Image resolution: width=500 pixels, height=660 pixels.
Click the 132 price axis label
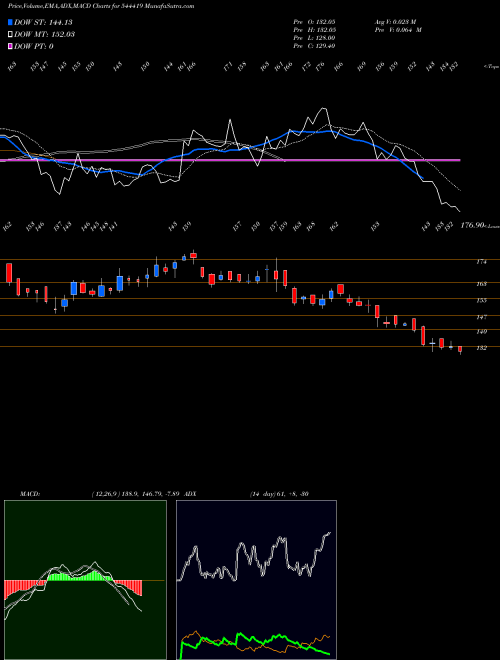(x=481, y=348)
